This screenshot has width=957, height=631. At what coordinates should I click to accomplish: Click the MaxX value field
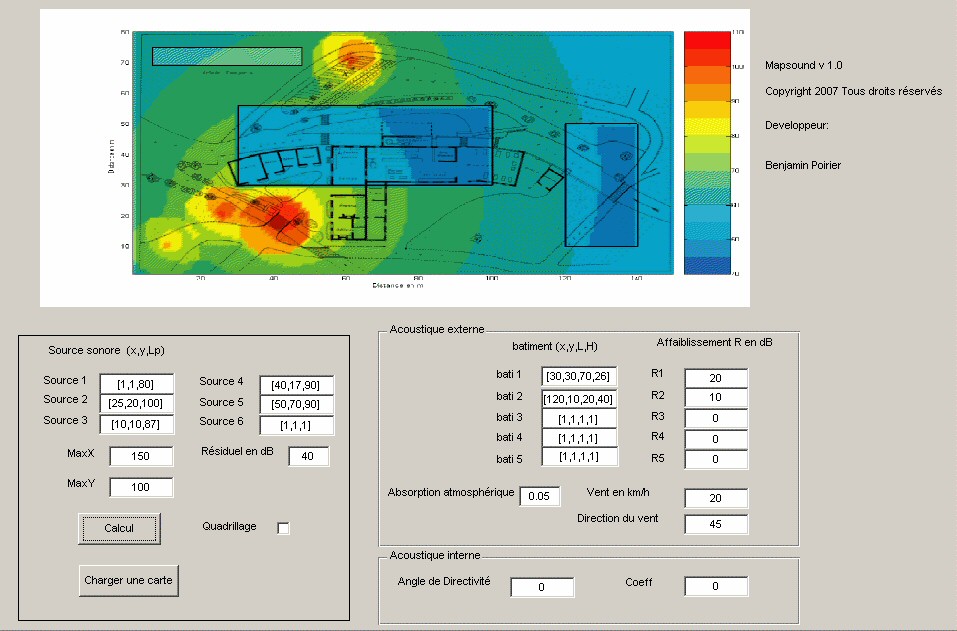point(141,456)
